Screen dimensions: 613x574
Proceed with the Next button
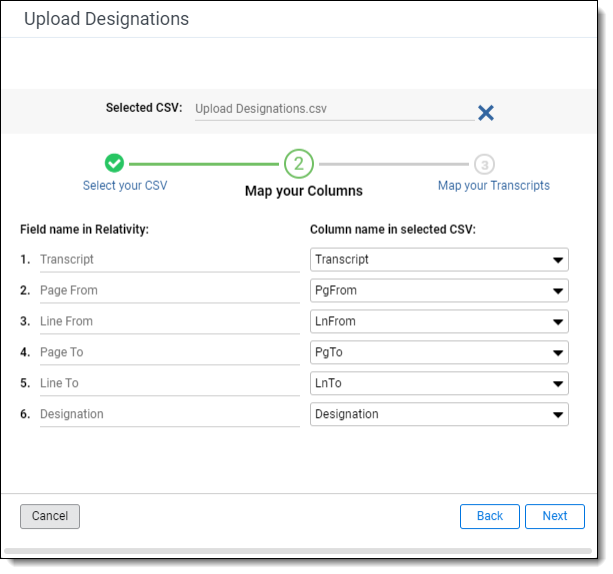(x=555, y=516)
